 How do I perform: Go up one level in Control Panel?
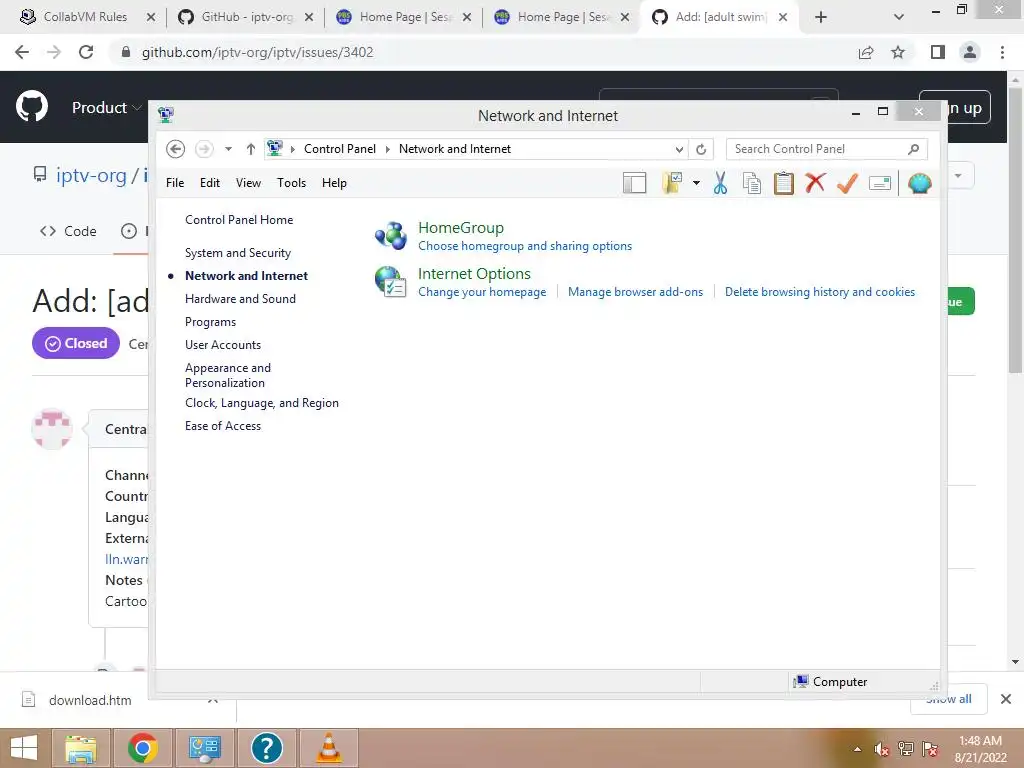click(250, 149)
